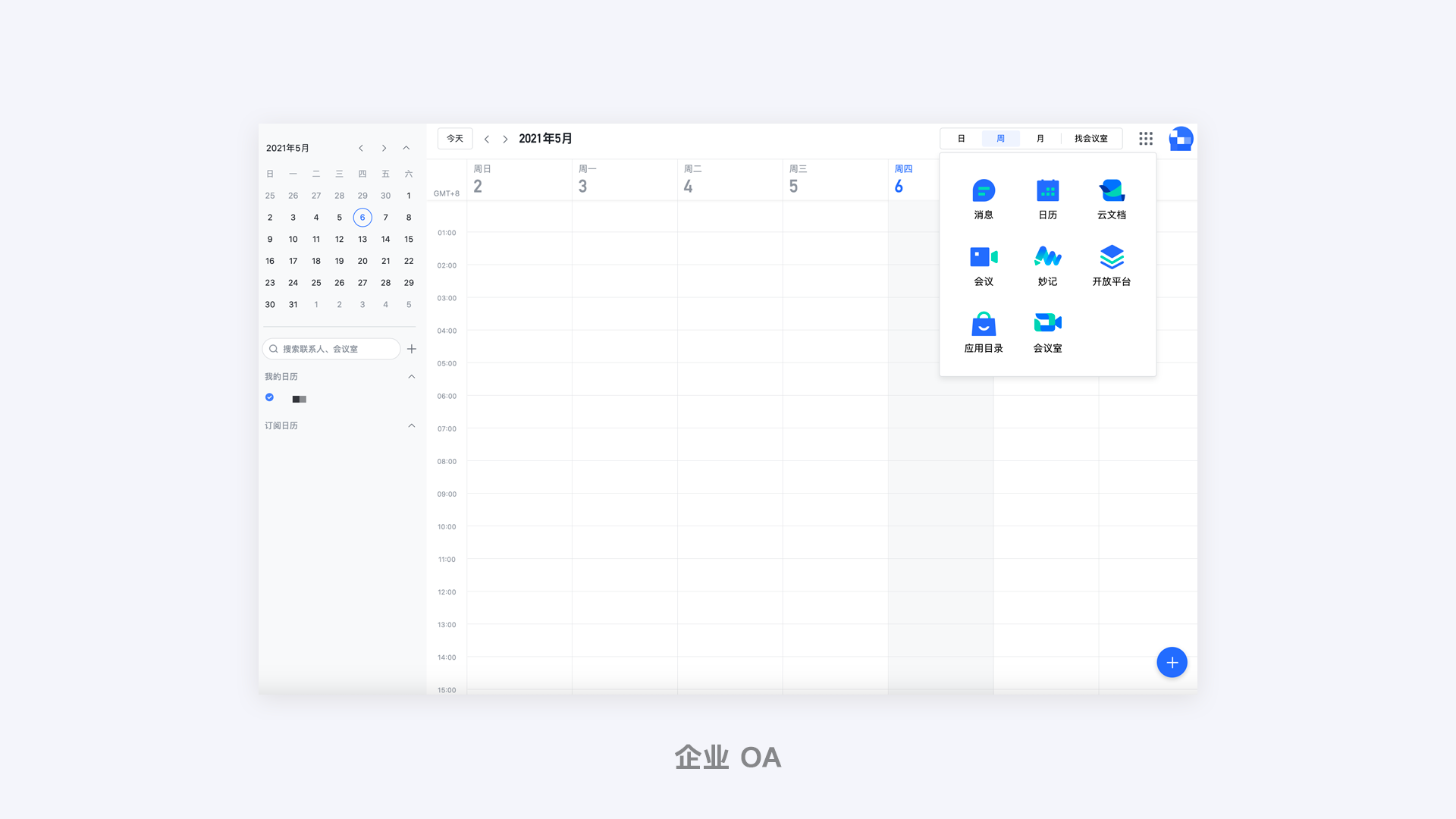This screenshot has width=1456, height=819.
Task: Open the 云文档 cloud docs icon
Action: (x=1112, y=191)
